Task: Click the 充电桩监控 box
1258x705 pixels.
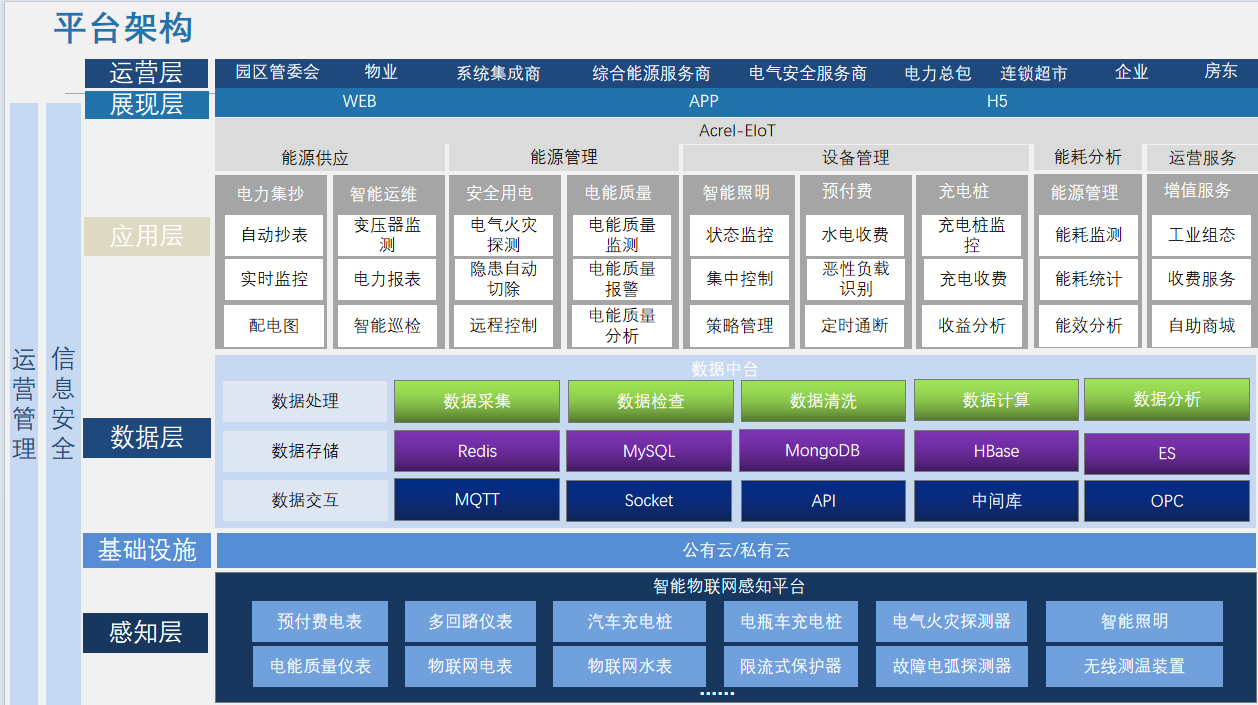Action: click(x=972, y=235)
